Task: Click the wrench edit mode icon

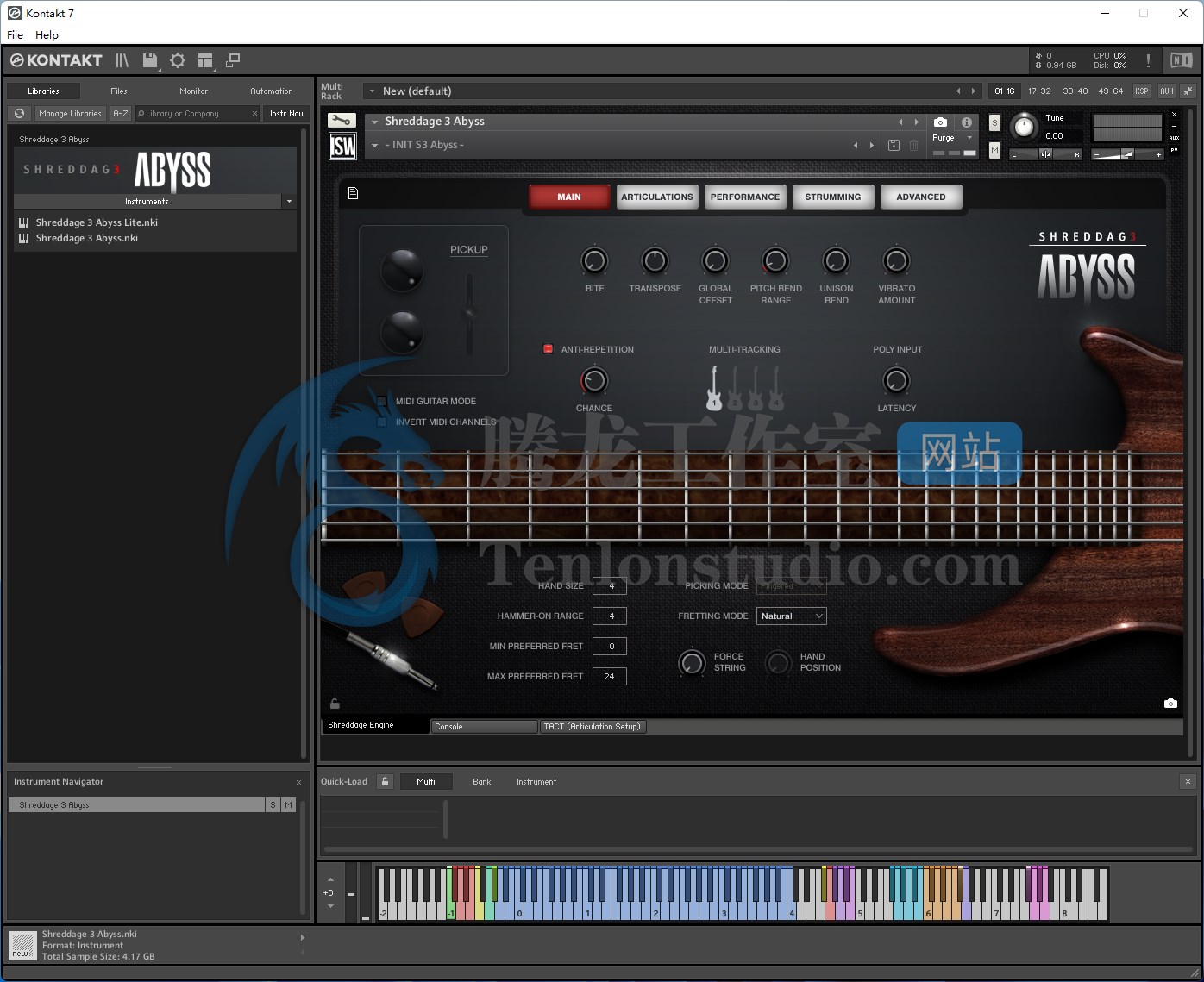Action: click(x=342, y=121)
